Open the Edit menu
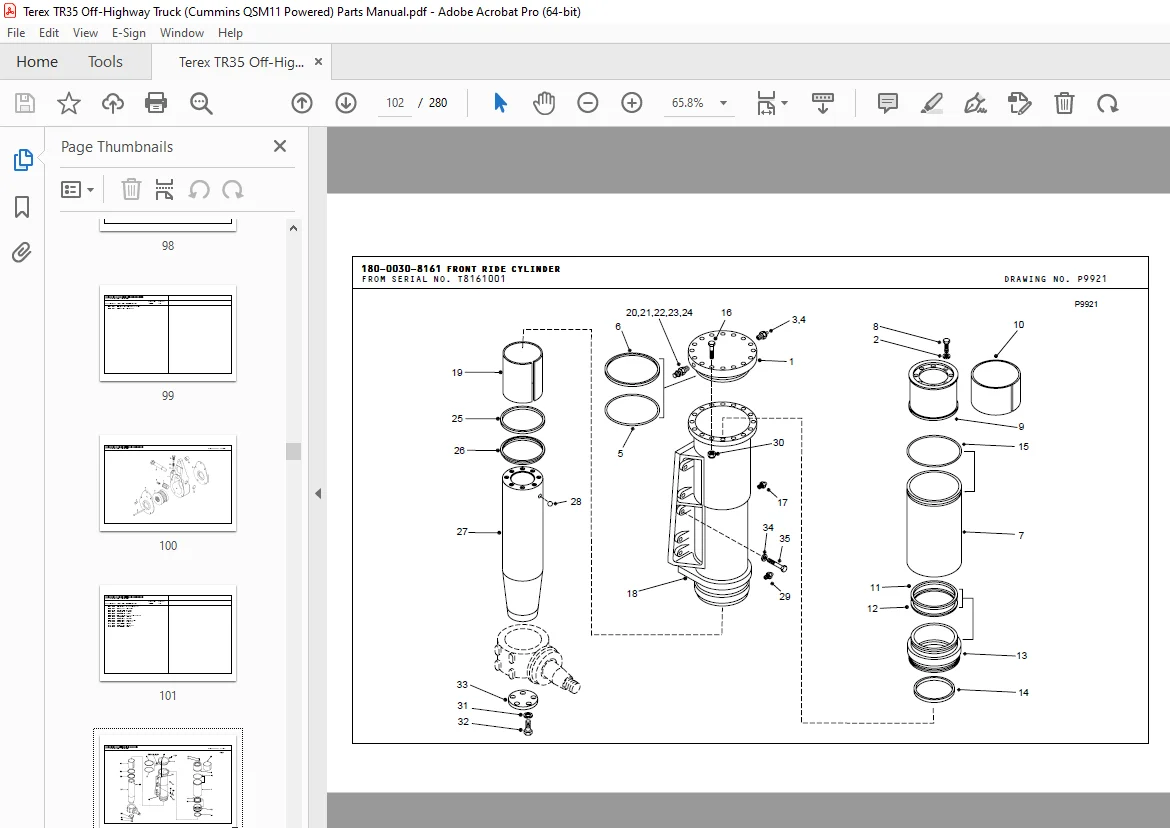 (49, 33)
